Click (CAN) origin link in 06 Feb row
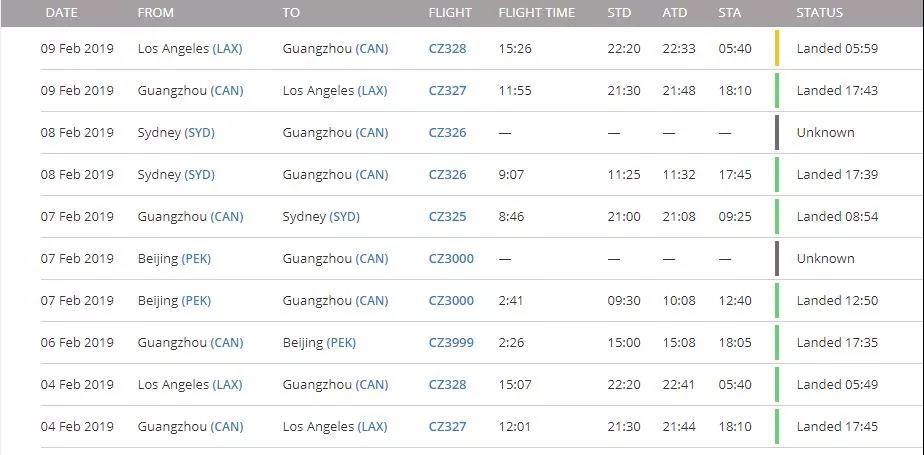924x455 pixels. tap(227, 342)
